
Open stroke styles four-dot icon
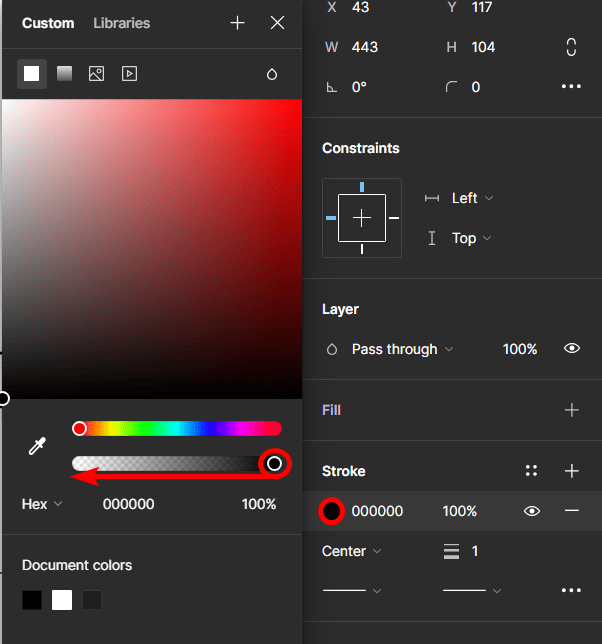click(531, 471)
